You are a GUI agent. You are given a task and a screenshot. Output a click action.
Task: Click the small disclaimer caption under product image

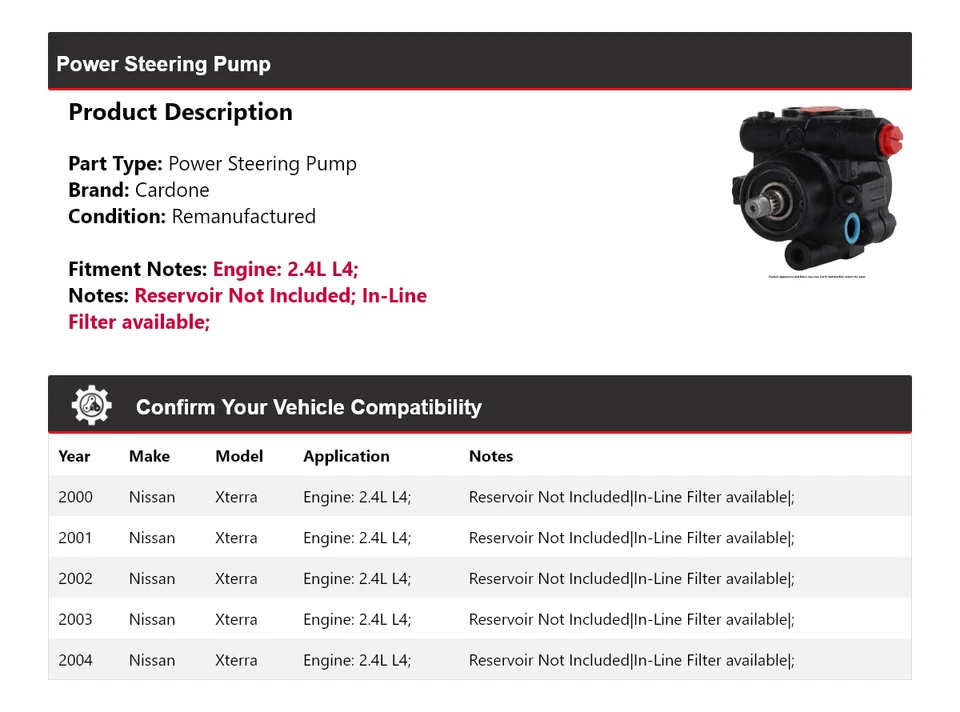coord(817,276)
